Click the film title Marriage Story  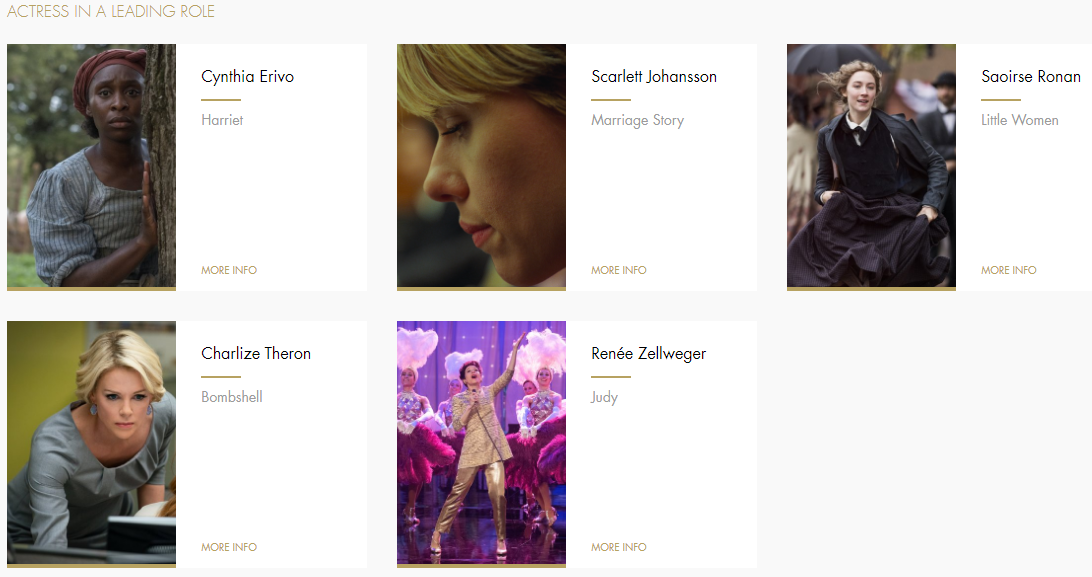637,120
